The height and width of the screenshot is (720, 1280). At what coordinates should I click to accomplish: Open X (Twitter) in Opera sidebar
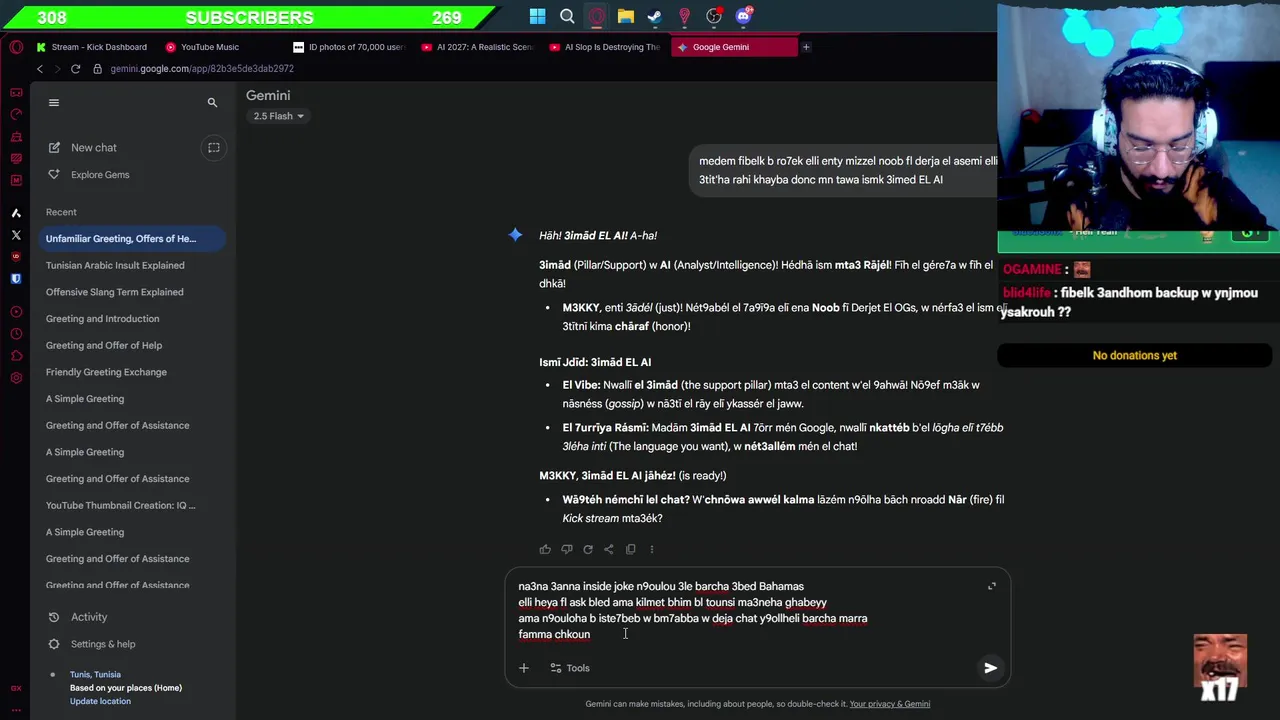[16, 235]
